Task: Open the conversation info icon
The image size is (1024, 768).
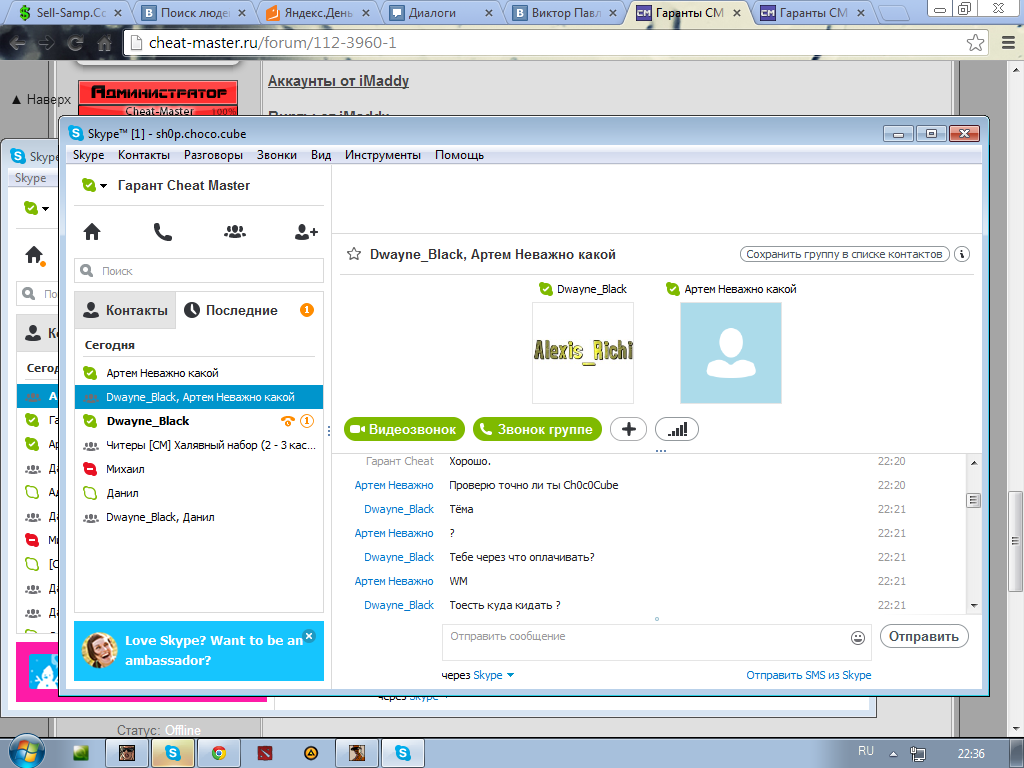Action: [961, 254]
